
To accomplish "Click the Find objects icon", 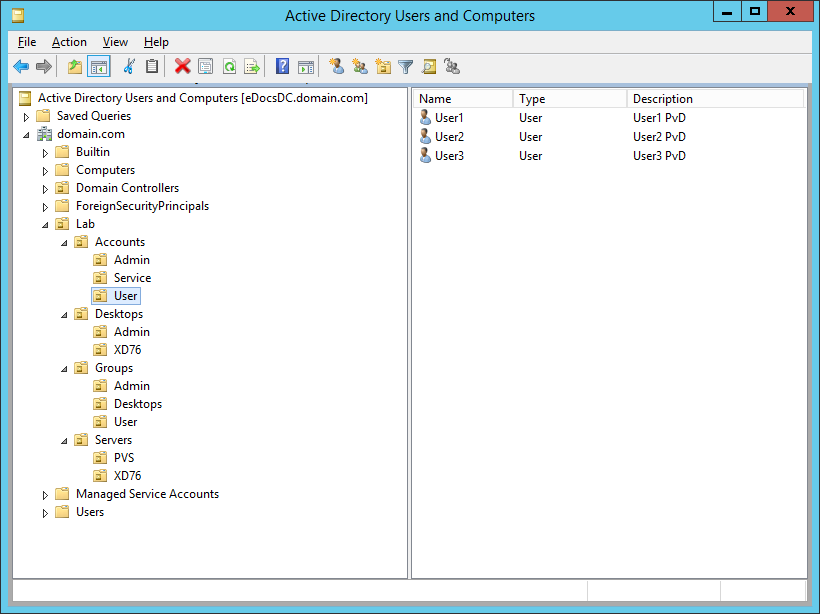I will pos(428,67).
